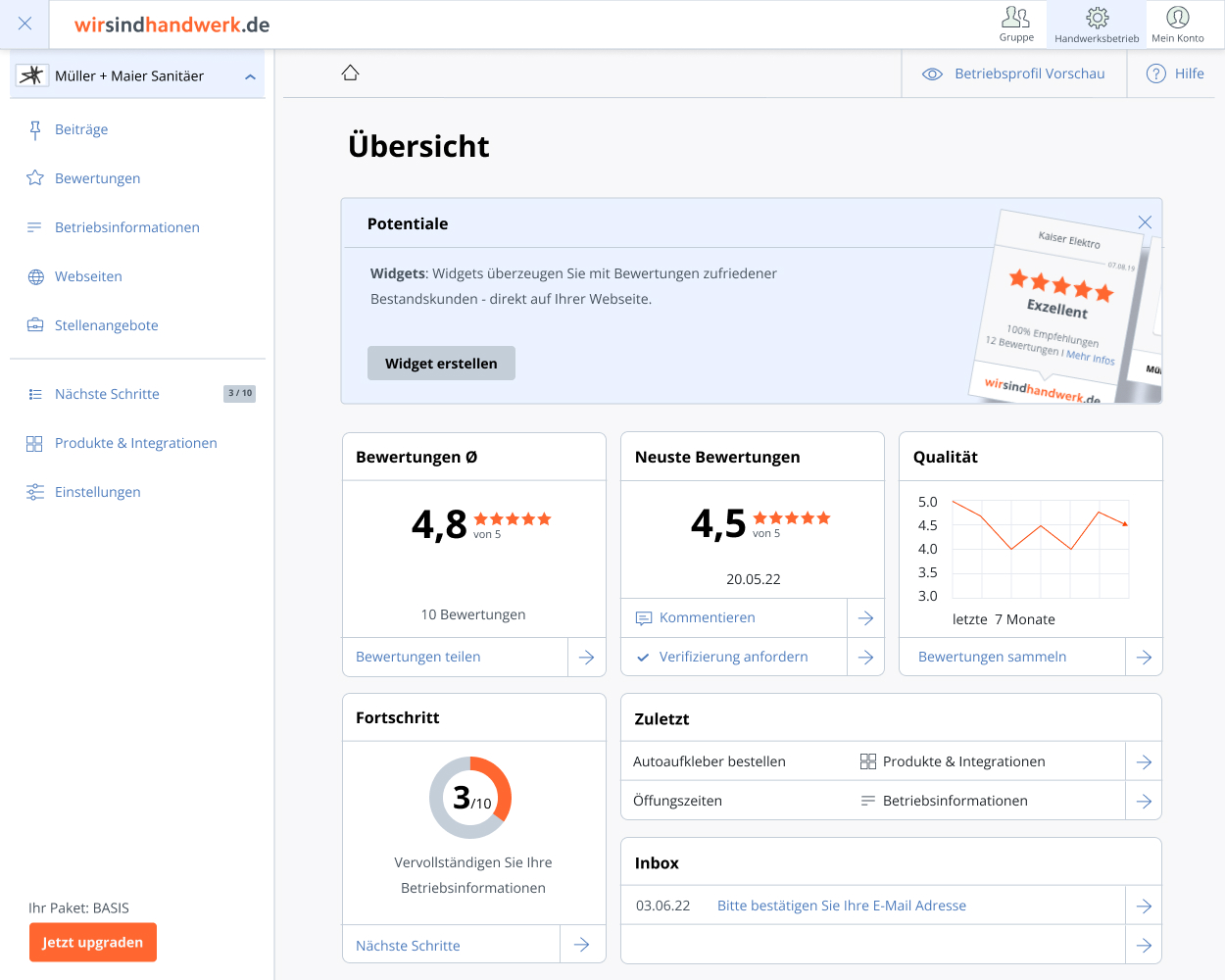Image resolution: width=1225 pixels, height=980 pixels.
Task: Click the pin icon next to Beiträge
Action: [x=35, y=129]
